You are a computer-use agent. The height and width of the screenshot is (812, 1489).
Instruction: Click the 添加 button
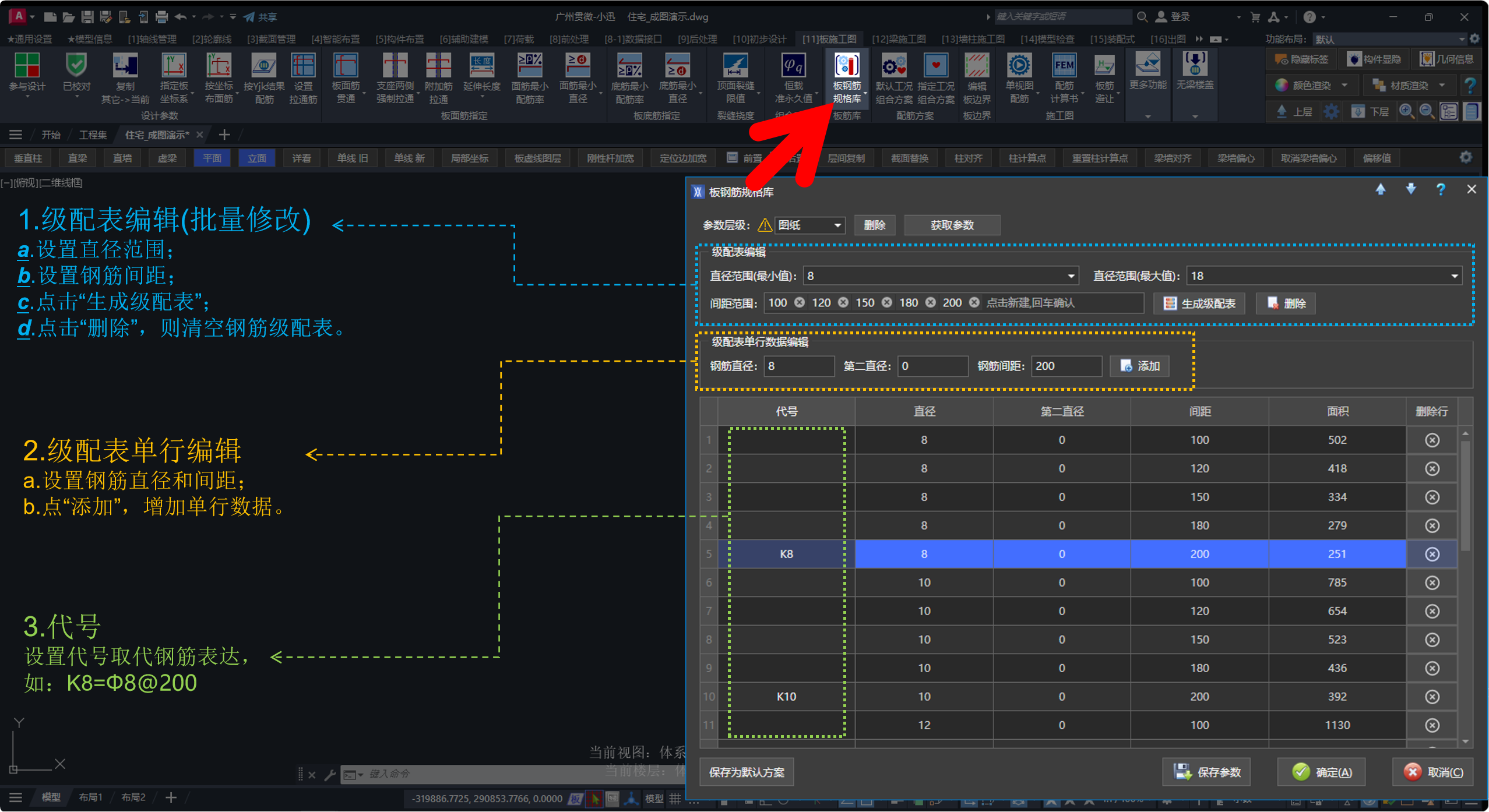1139,366
